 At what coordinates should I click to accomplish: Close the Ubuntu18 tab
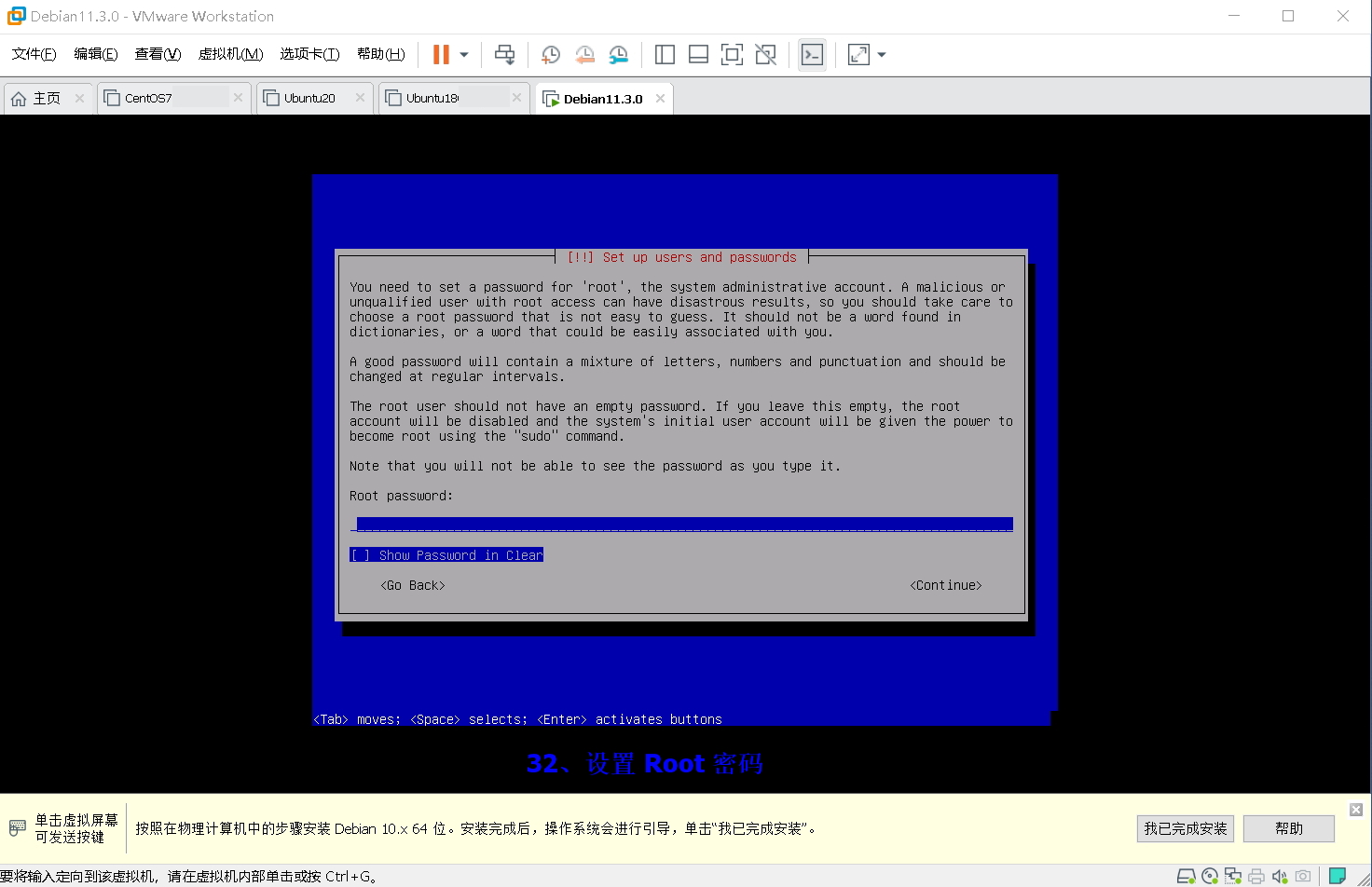tap(516, 98)
